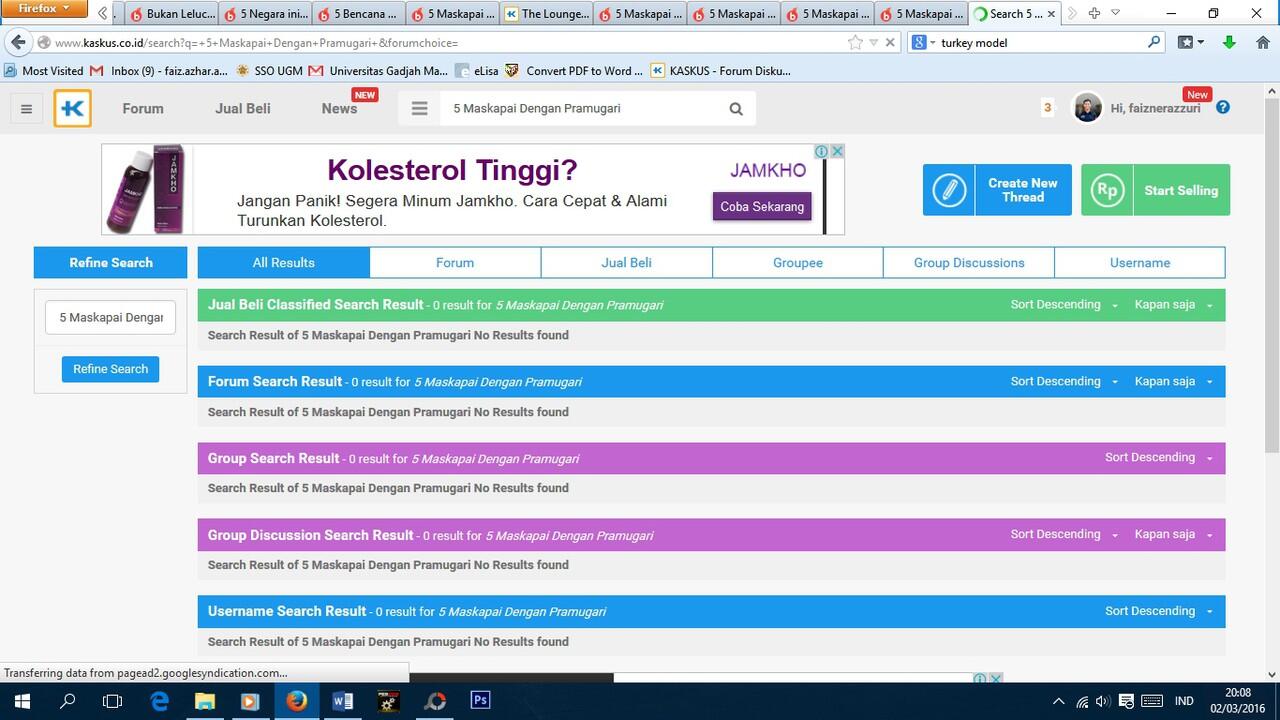Click the Create New Thread button
The height and width of the screenshot is (720, 1280).
997,190
